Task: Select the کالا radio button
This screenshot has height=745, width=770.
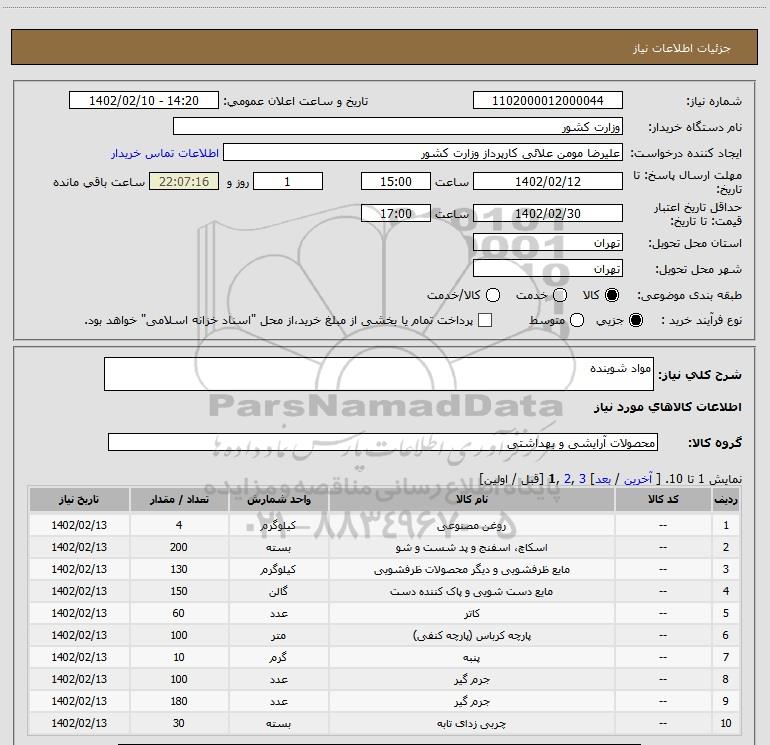Action: 612,295
